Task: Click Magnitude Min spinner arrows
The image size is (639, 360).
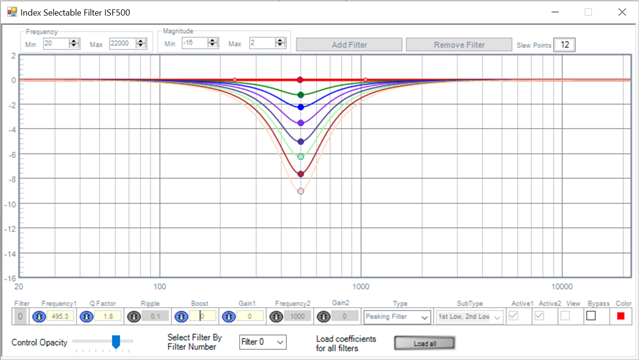Action: [x=213, y=43]
